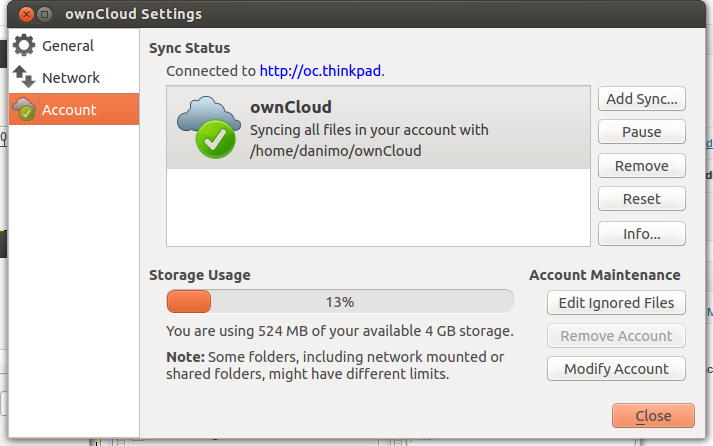Click the Add Sync... button

click(x=642, y=99)
